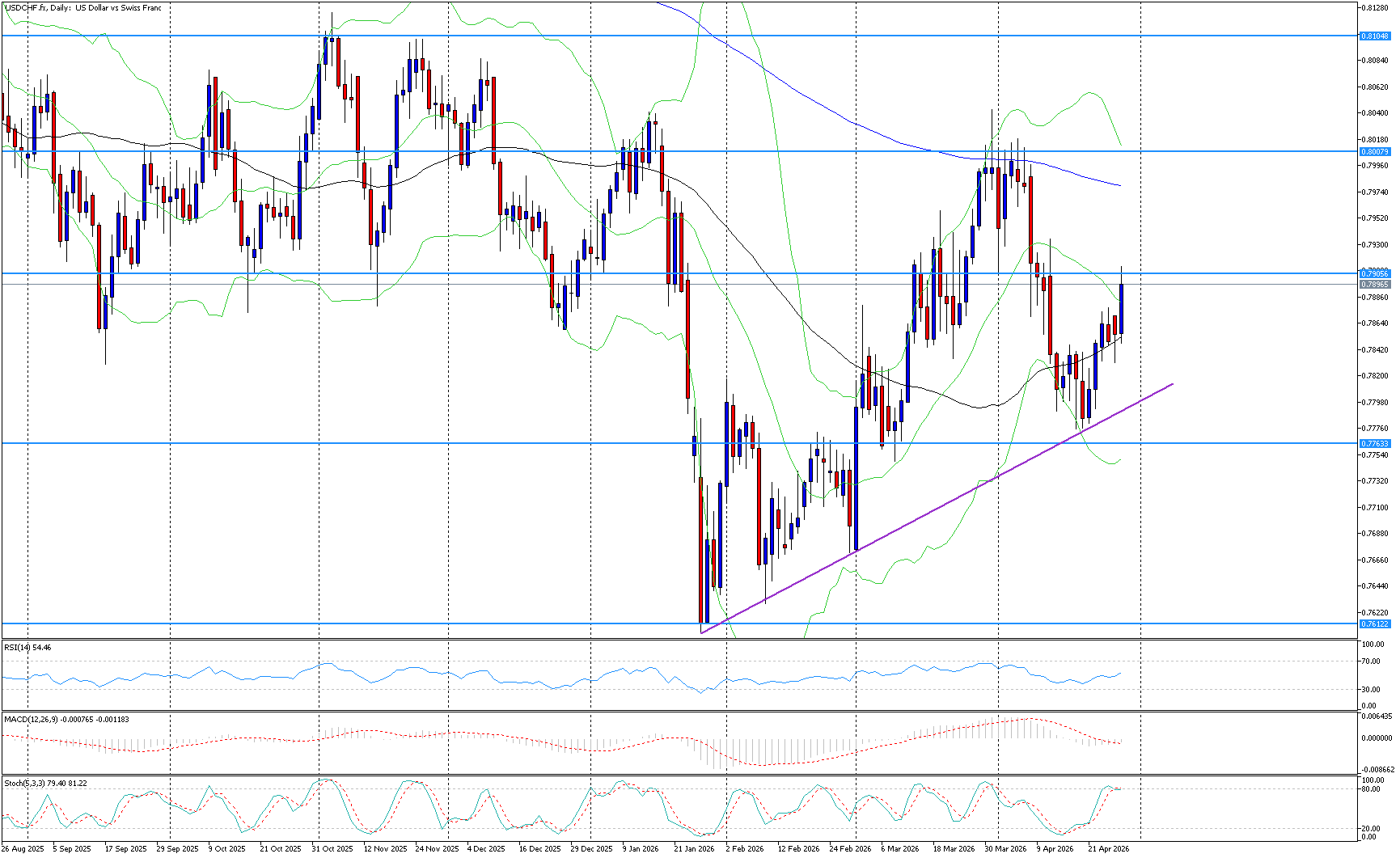Click the USDCHF.fx Daily chart title
The height and width of the screenshot is (858, 1400).
[82, 8]
